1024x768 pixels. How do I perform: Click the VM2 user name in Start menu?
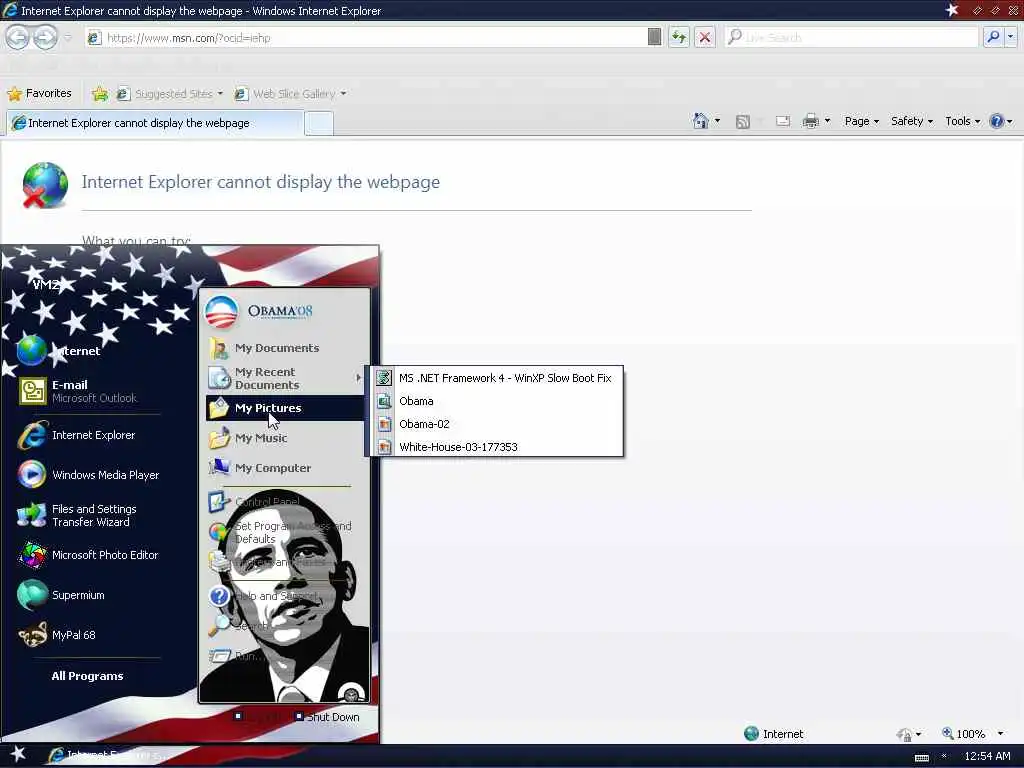click(46, 285)
